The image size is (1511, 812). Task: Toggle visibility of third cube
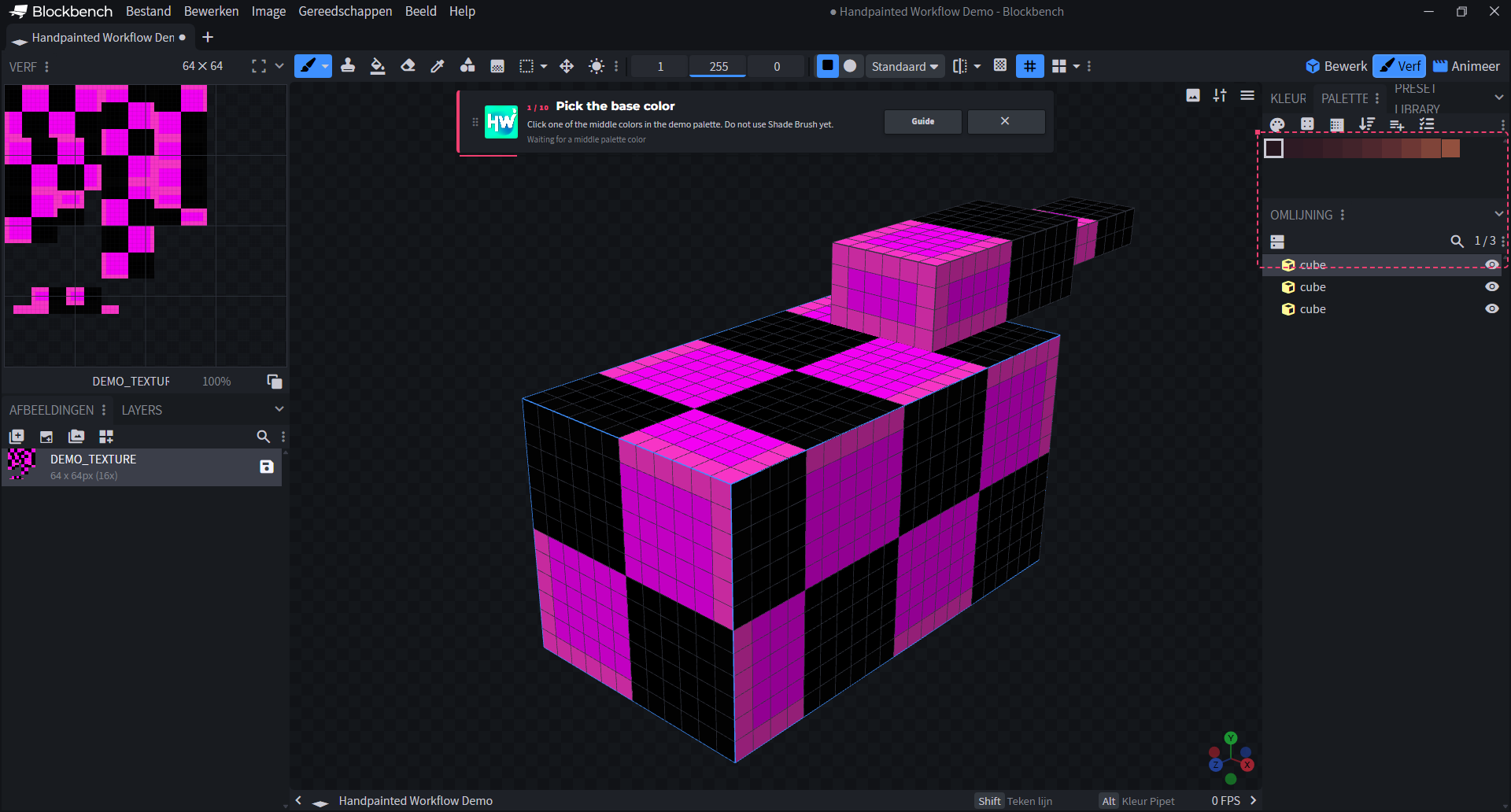(1491, 309)
